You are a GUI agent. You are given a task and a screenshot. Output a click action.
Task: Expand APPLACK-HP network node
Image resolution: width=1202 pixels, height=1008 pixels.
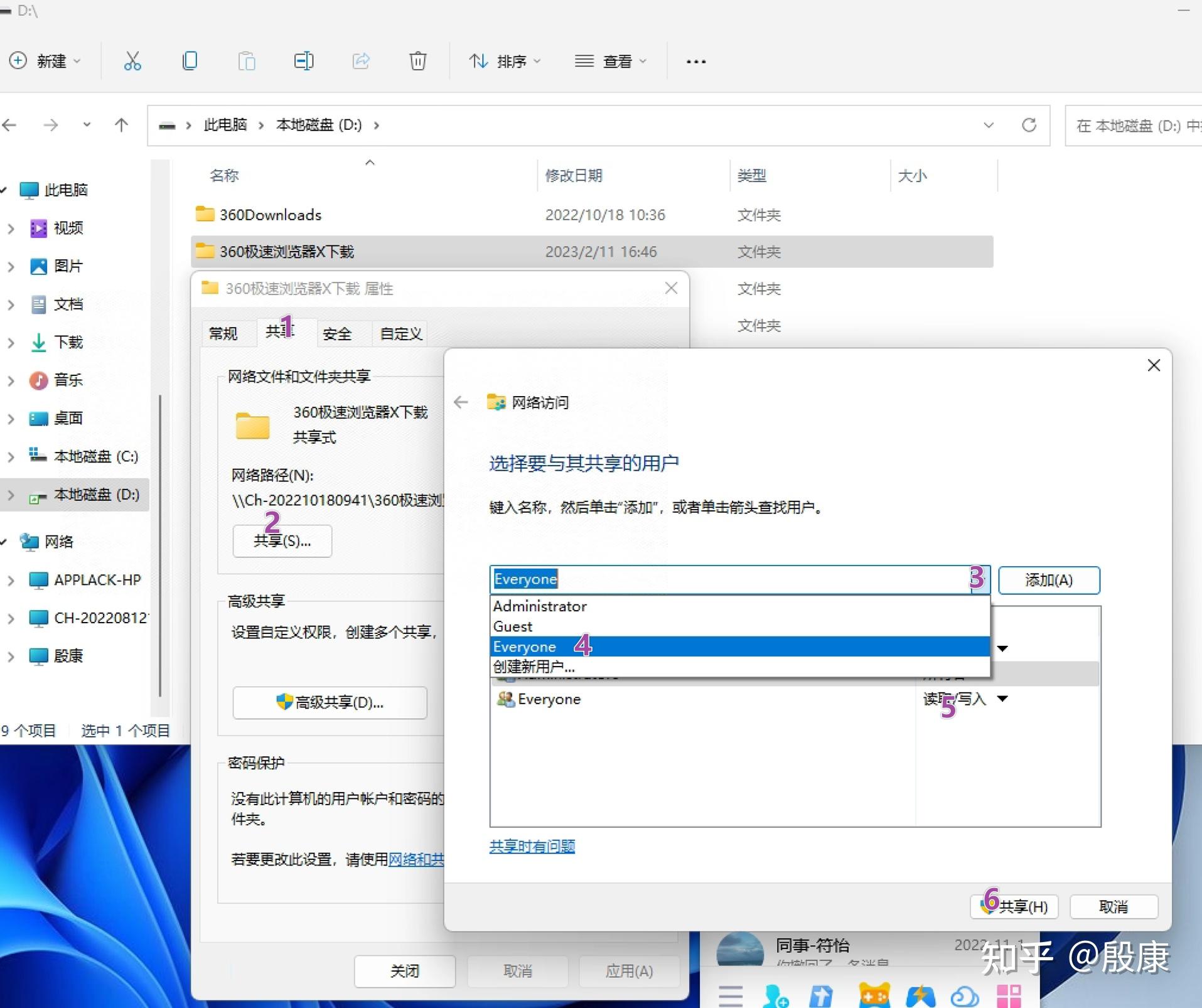pos(11,581)
